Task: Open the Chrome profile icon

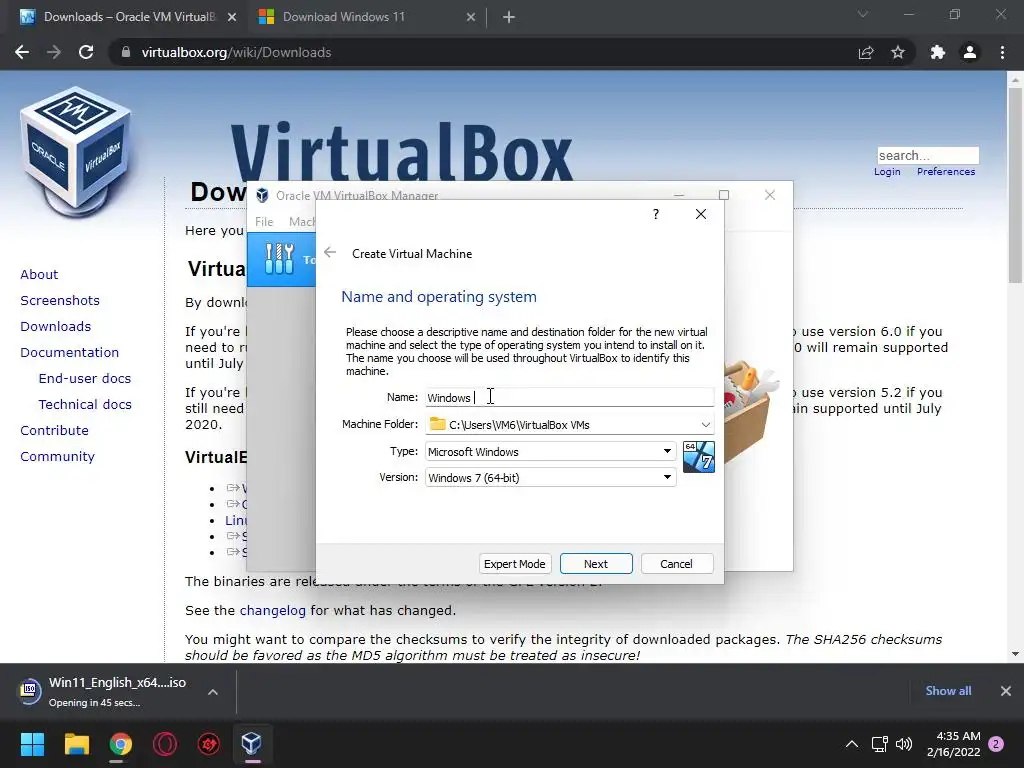Action: click(970, 52)
